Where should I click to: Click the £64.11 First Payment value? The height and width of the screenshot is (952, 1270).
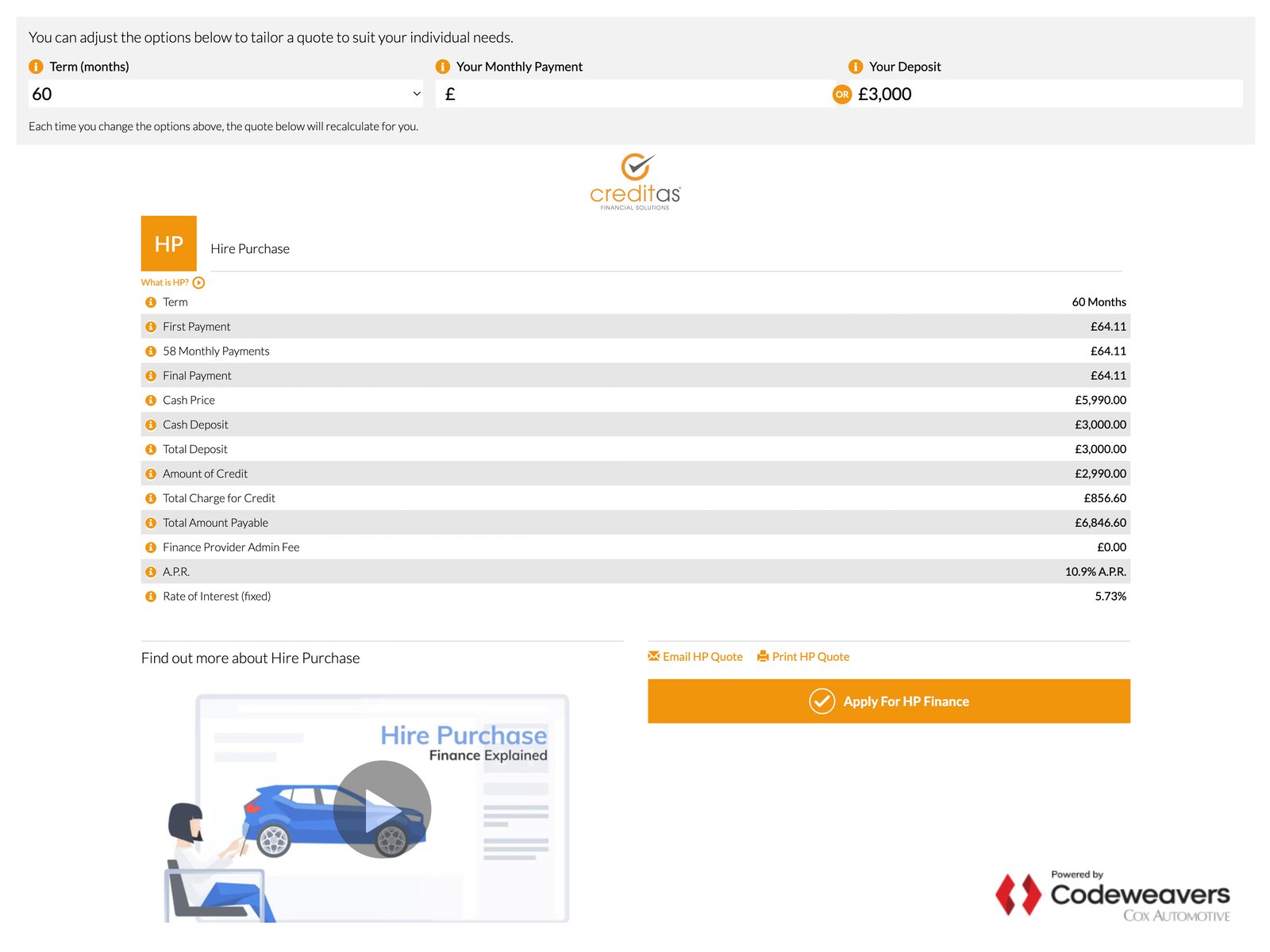click(x=1108, y=327)
